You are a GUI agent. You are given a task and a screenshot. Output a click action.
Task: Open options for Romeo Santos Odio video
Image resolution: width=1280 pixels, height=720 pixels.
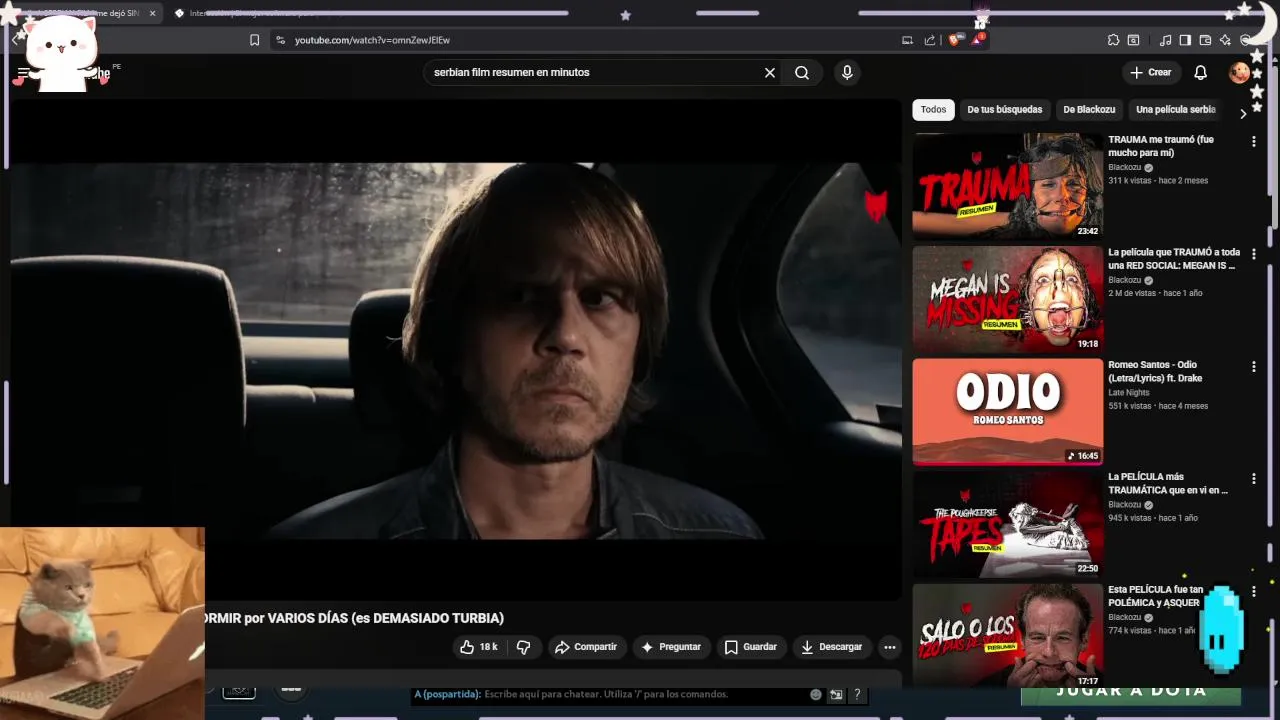point(1253,367)
